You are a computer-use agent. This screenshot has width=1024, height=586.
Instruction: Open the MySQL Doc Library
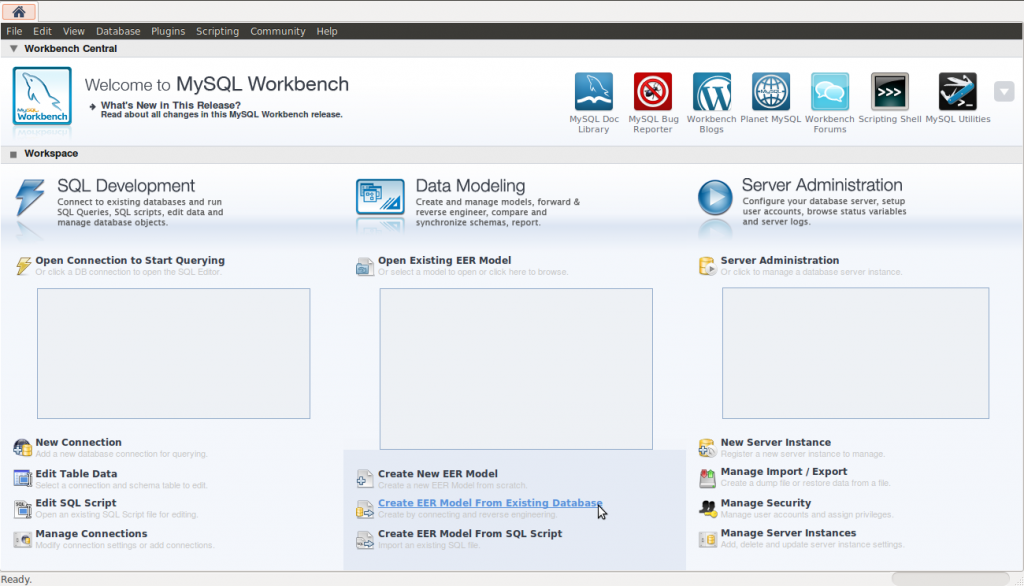pos(593,91)
